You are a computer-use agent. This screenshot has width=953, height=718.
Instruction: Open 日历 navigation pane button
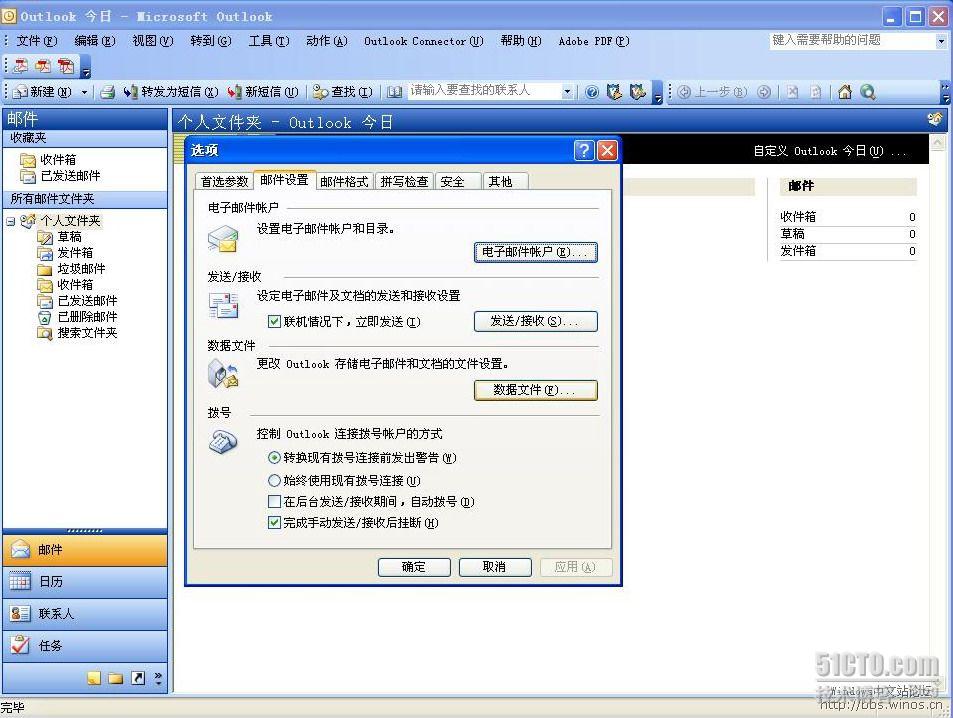coord(85,582)
